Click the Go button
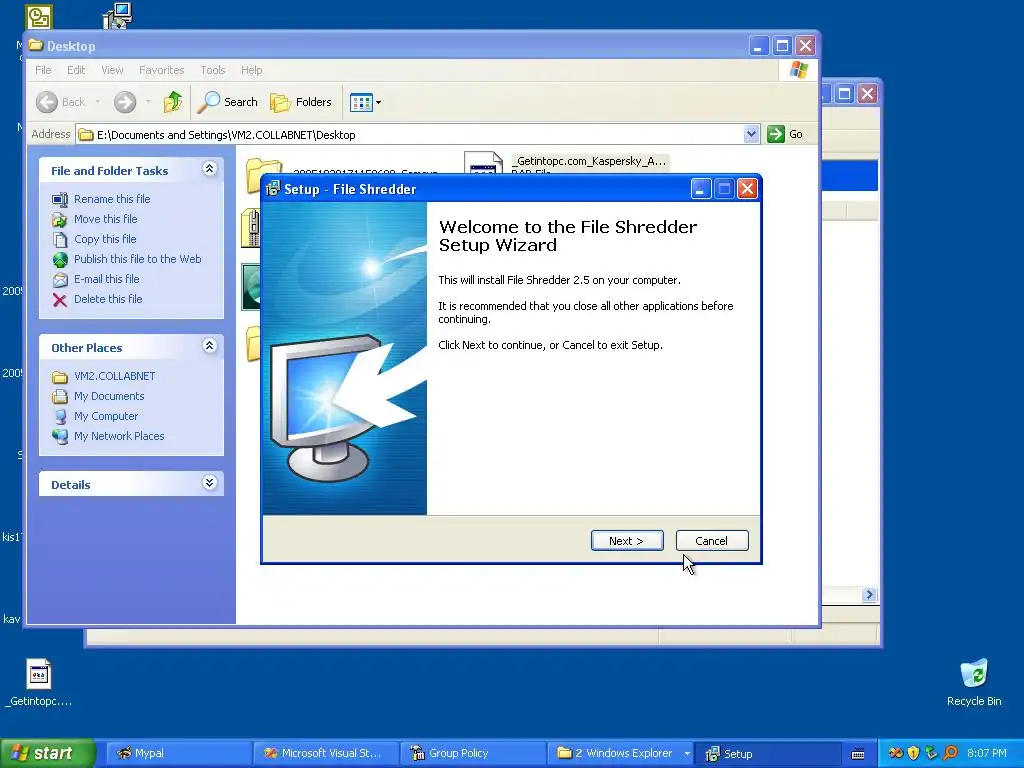Image resolution: width=1024 pixels, height=768 pixels. (x=786, y=134)
